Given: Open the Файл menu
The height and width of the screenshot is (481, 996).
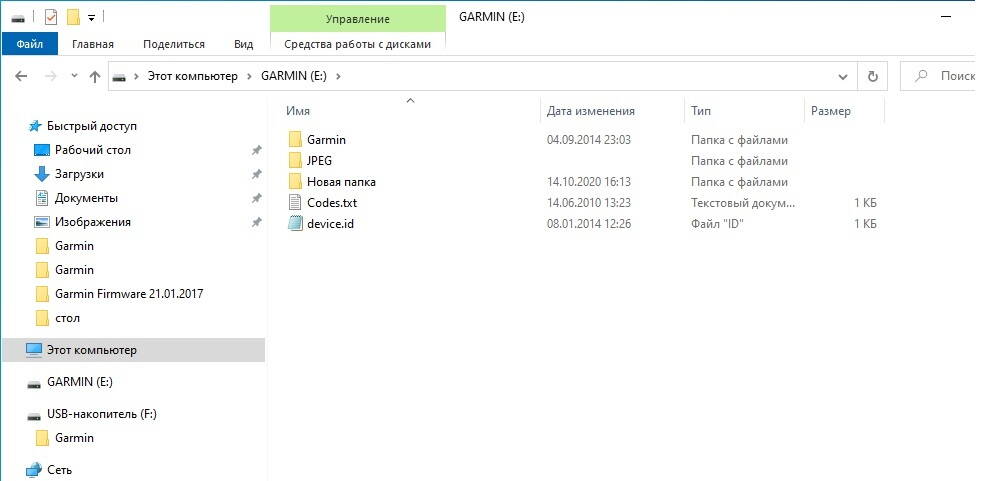Looking at the screenshot, I should pyautogui.click(x=29, y=44).
